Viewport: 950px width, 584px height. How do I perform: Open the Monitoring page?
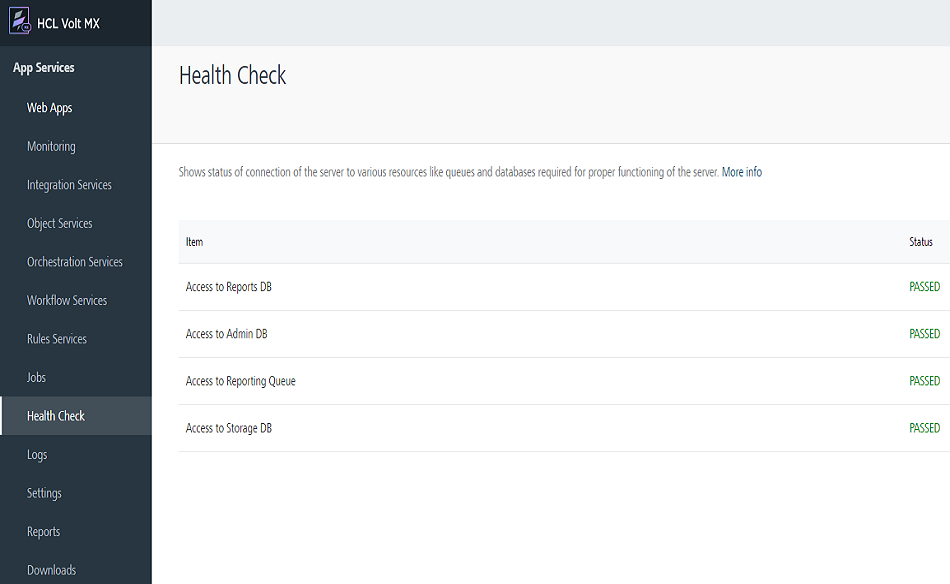pos(51,146)
